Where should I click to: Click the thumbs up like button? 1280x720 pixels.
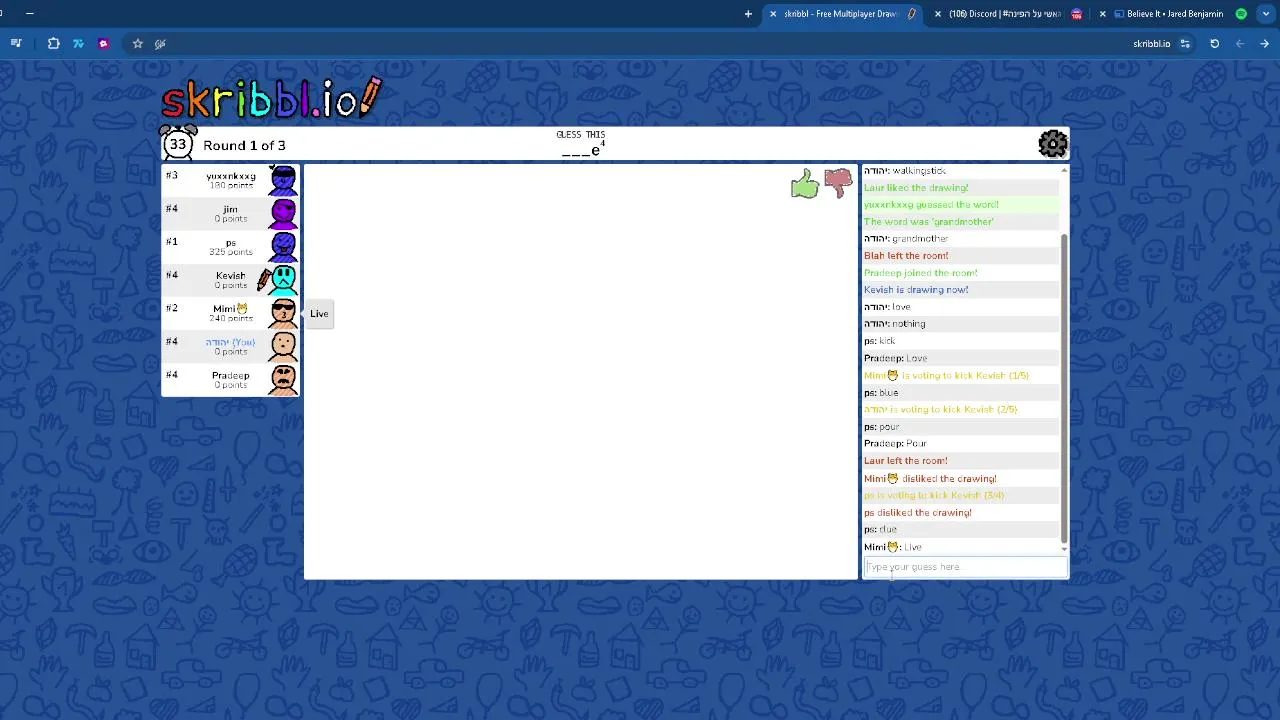[805, 183]
